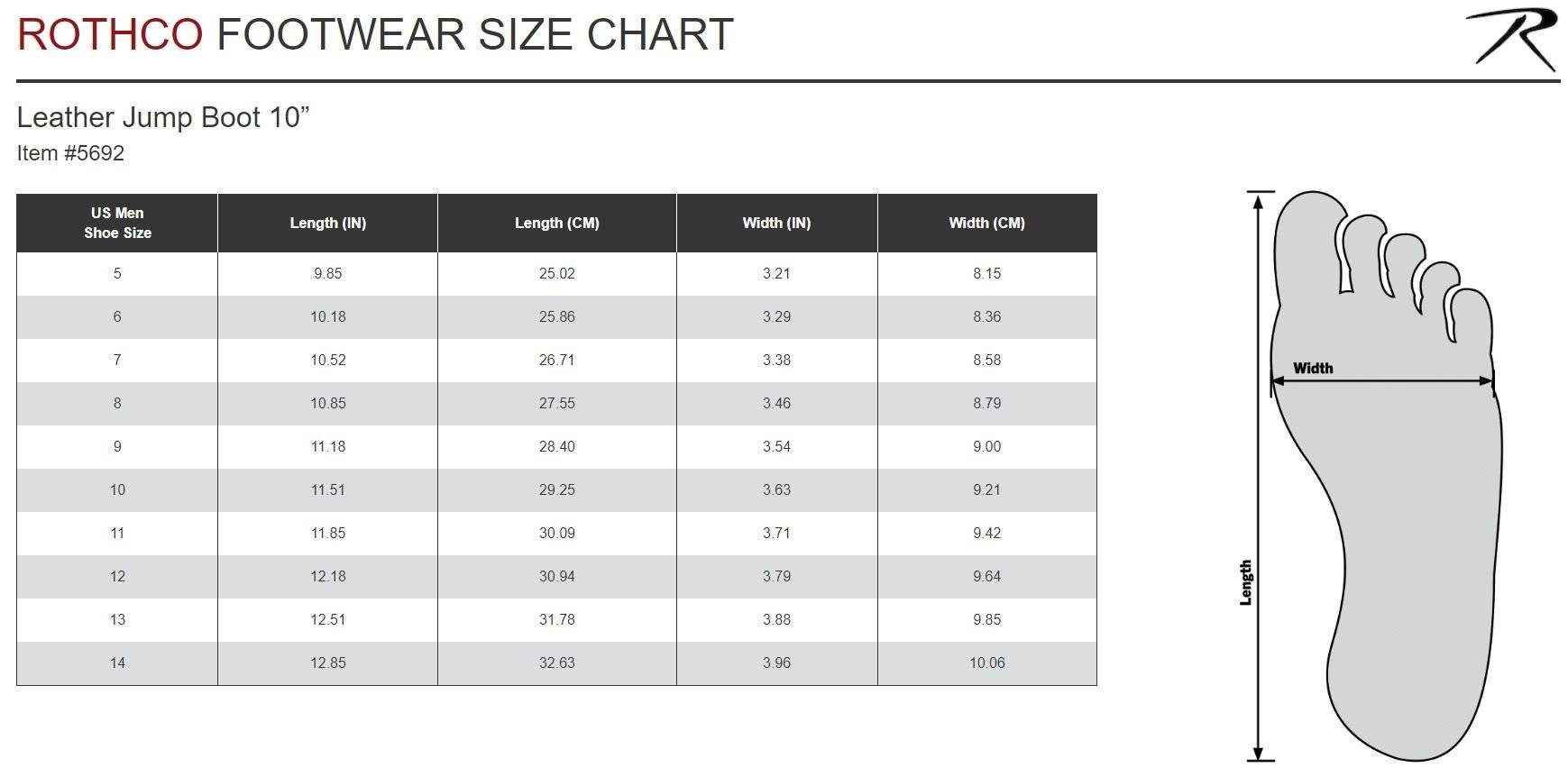
Task: Click the Length (CM) column header
Action: coord(557,223)
